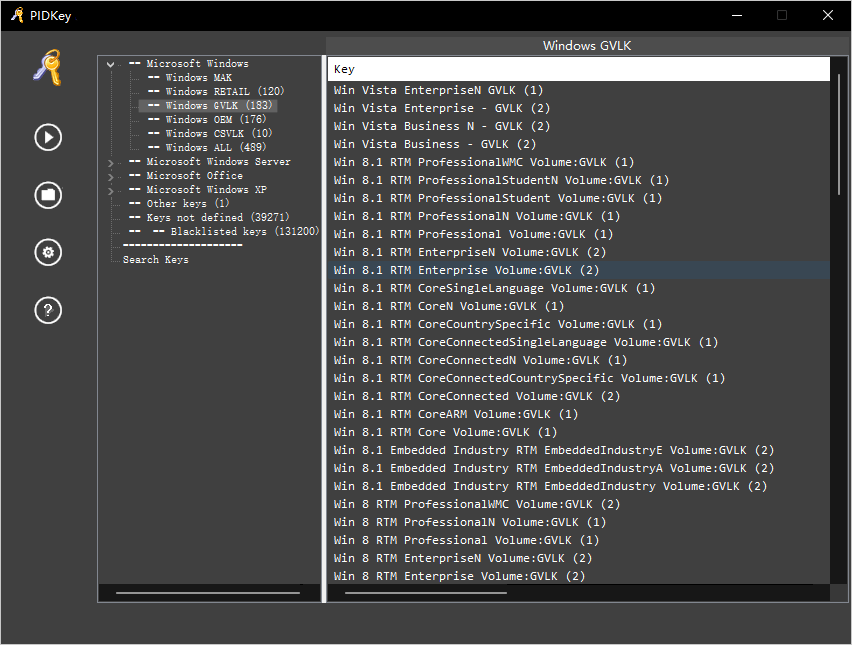Click the tree panel horizontal scrollbar

208,593
